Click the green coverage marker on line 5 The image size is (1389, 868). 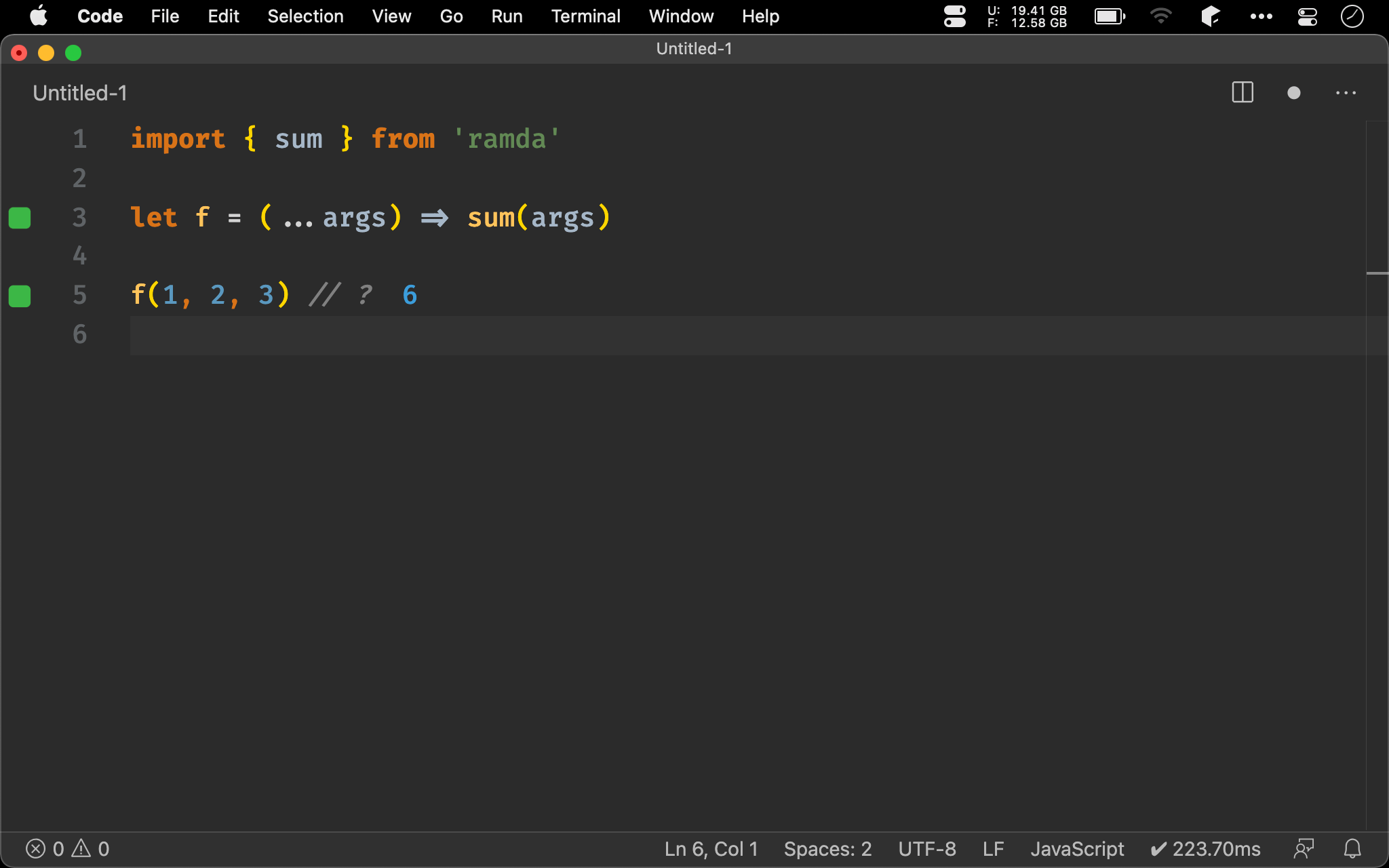click(x=20, y=296)
